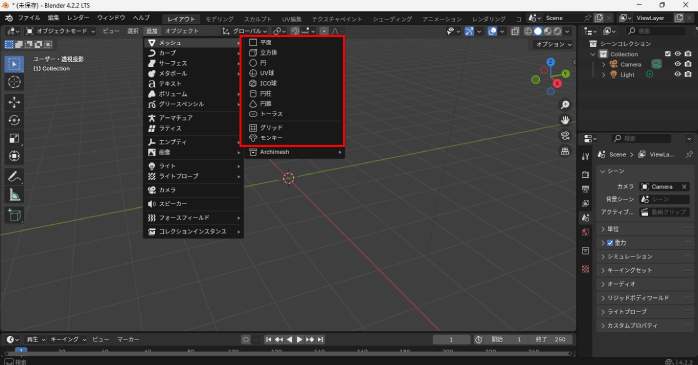The width and height of the screenshot is (698, 365).
Task: Select the Measure tool
Action: (14, 195)
